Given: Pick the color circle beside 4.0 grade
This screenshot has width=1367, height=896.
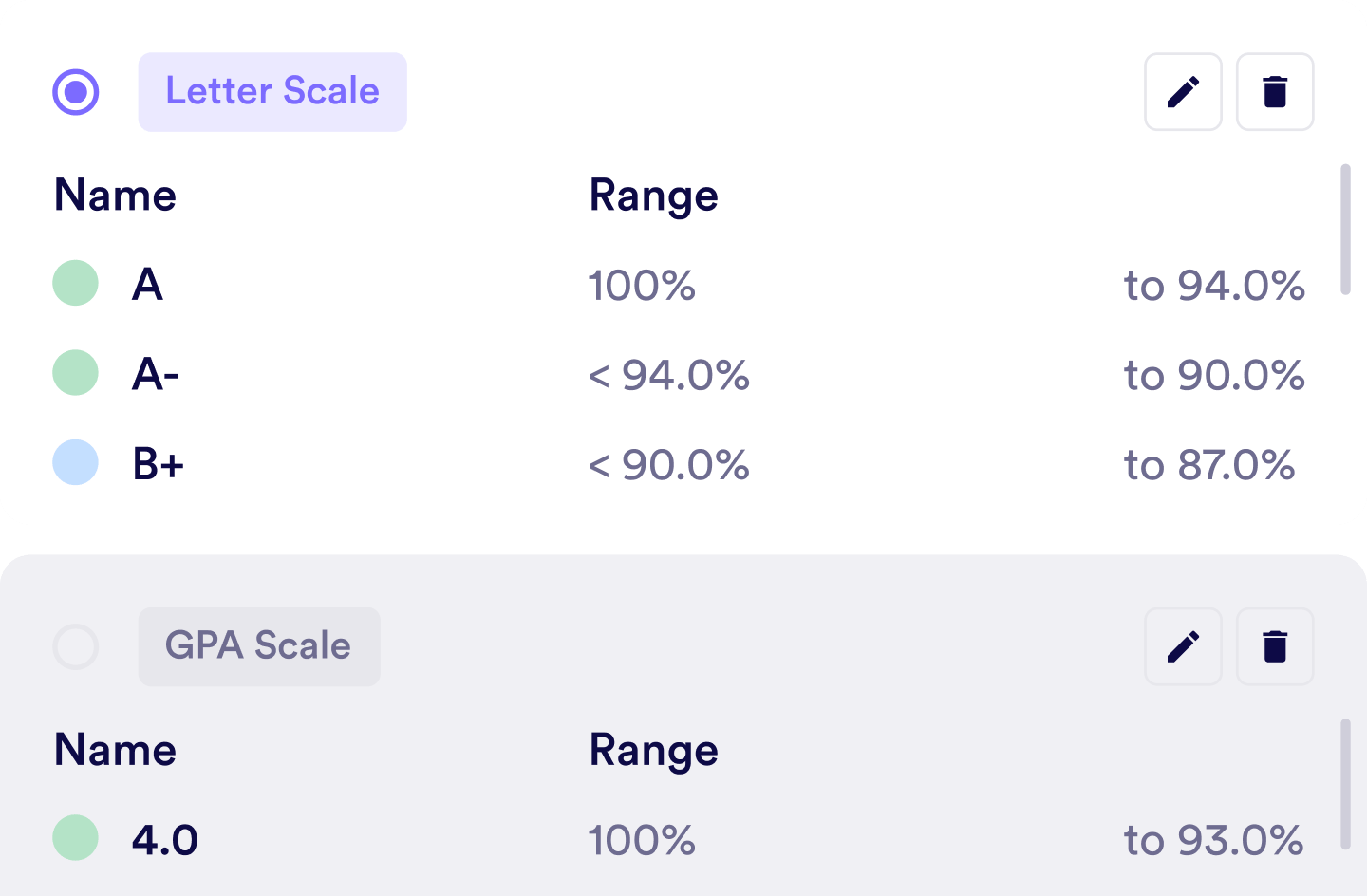Looking at the screenshot, I should (76, 839).
